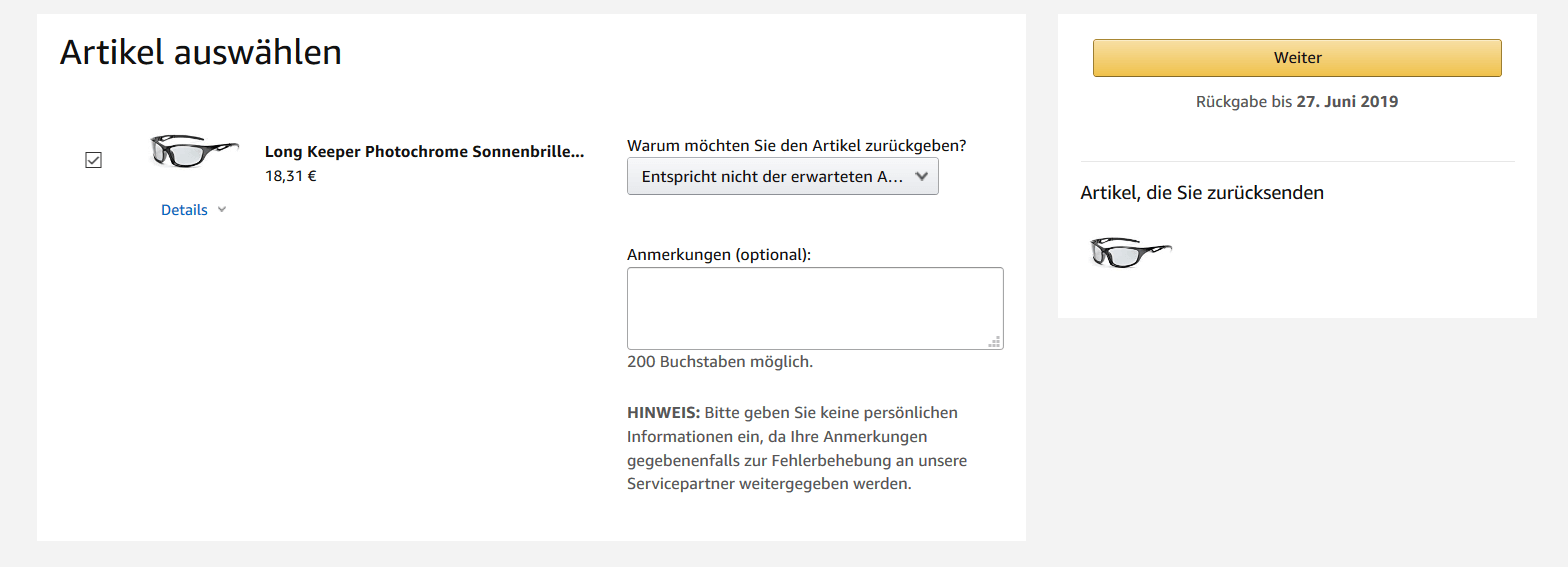1568x567 pixels.
Task: Click the Details link under the product
Action: [x=184, y=210]
